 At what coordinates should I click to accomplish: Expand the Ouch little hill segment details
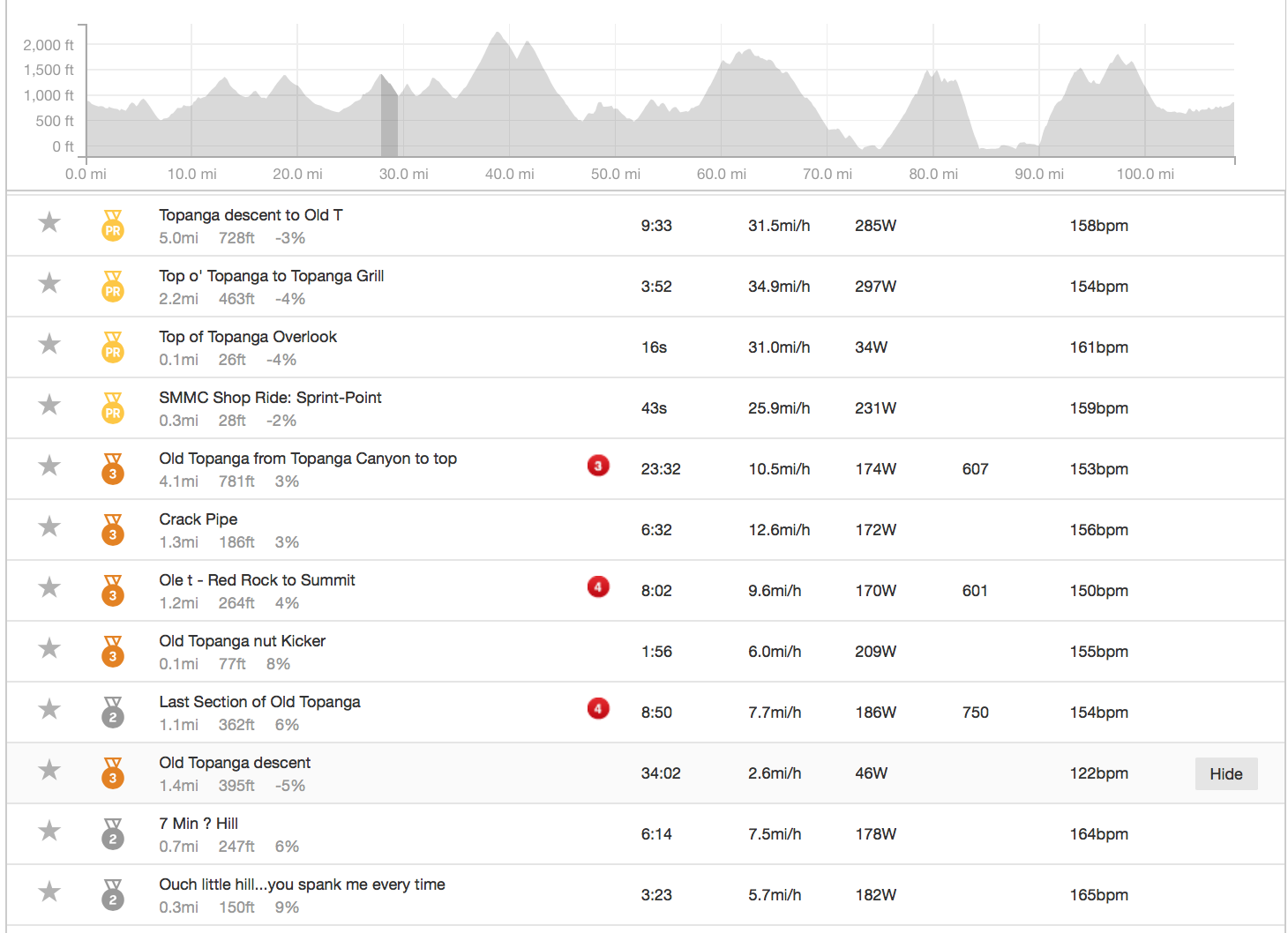coord(302,884)
